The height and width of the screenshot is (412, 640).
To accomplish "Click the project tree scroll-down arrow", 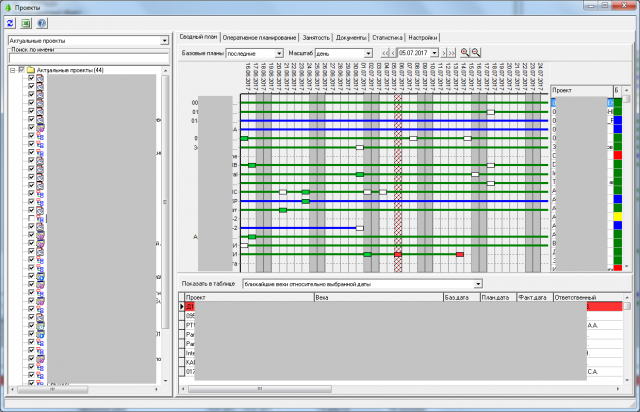I will tap(165, 381).
